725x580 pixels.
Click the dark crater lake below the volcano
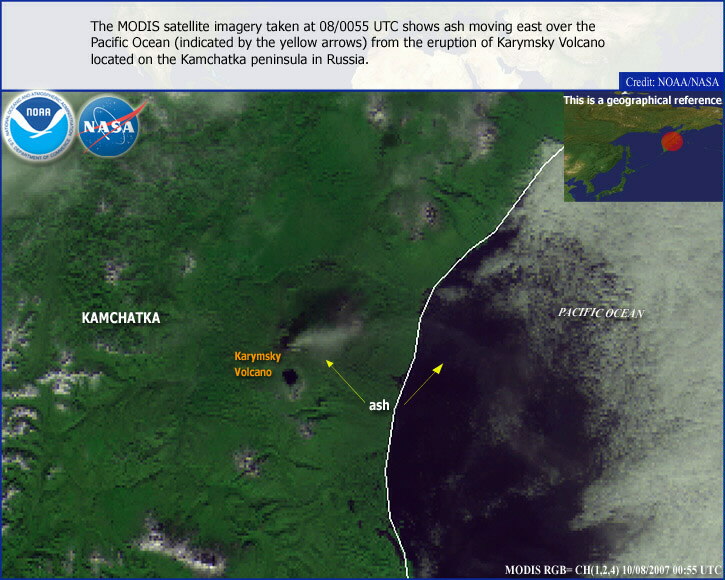(x=291, y=379)
